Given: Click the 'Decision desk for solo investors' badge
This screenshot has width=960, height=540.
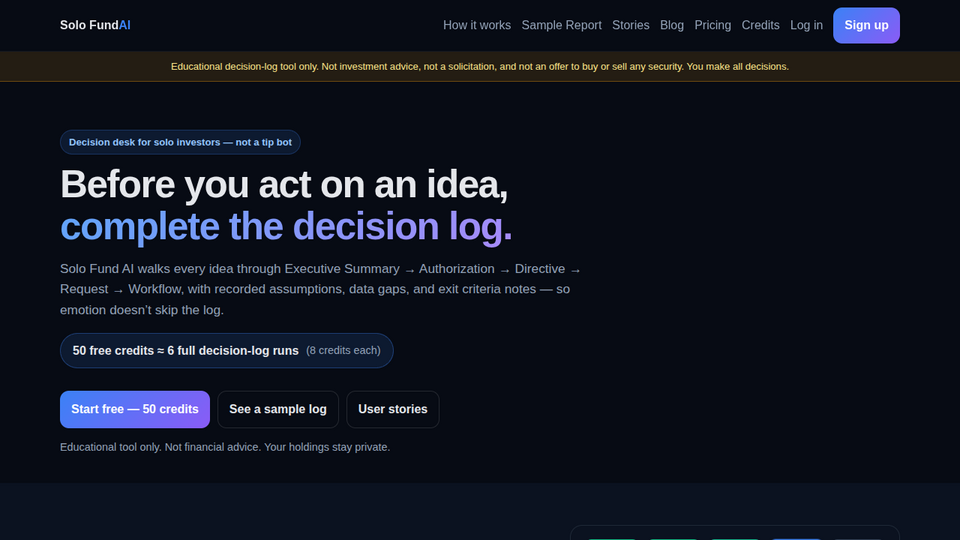Looking at the screenshot, I should pyautogui.click(x=180, y=142).
